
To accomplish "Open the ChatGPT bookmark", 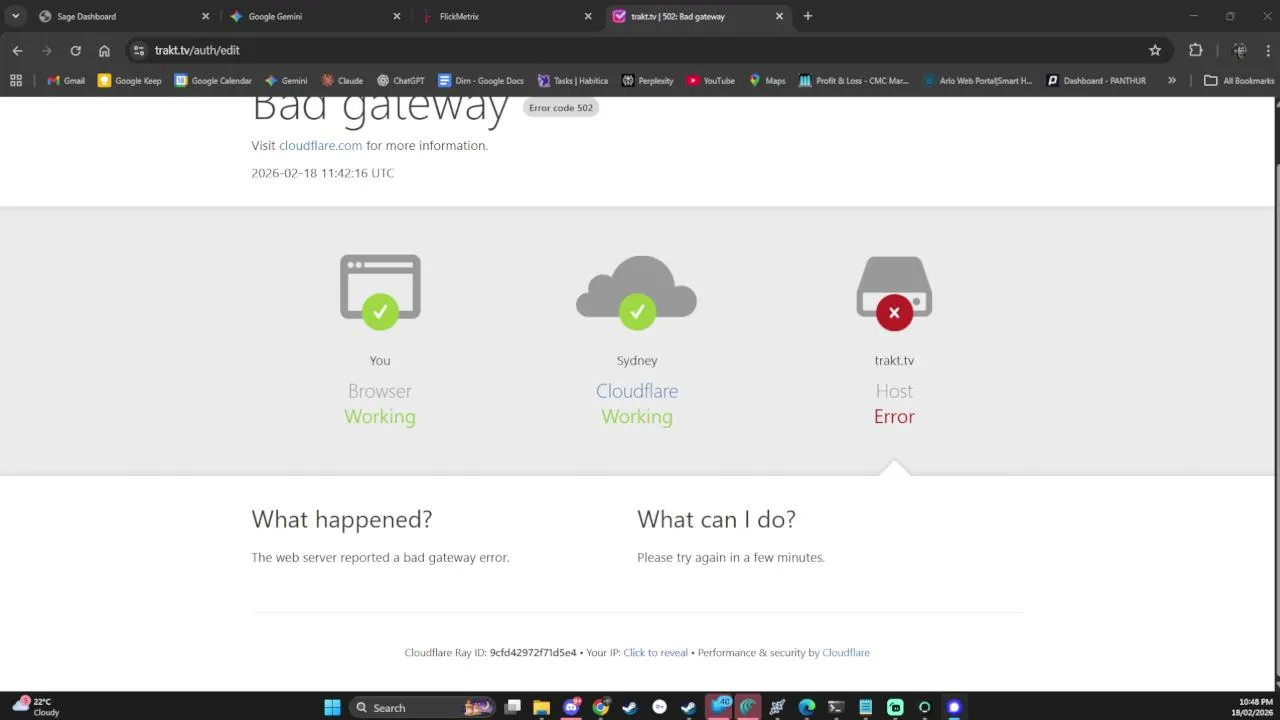I will pos(401,80).
